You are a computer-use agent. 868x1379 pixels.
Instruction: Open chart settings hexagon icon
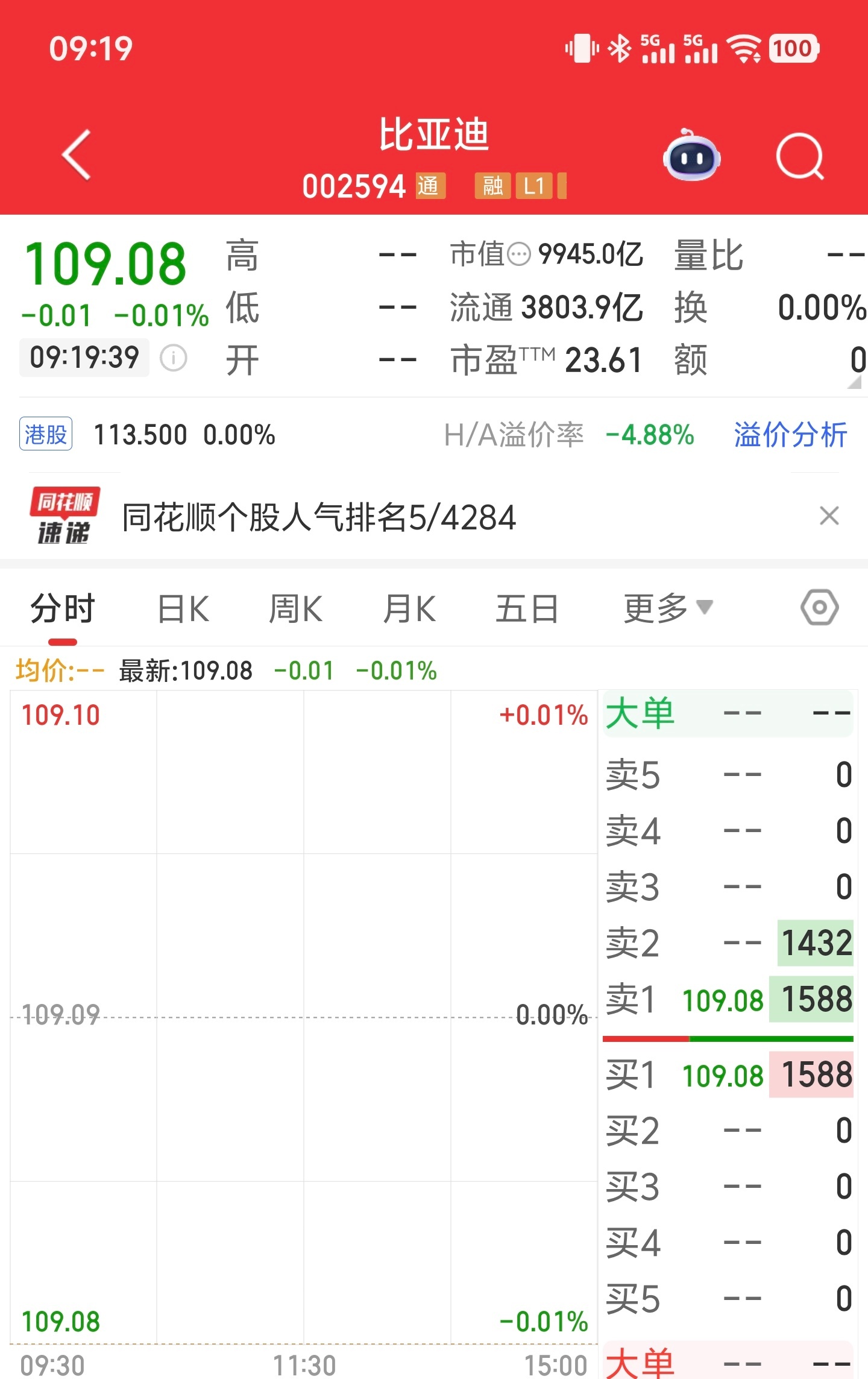pyautogui.click(x=819, y=608)
